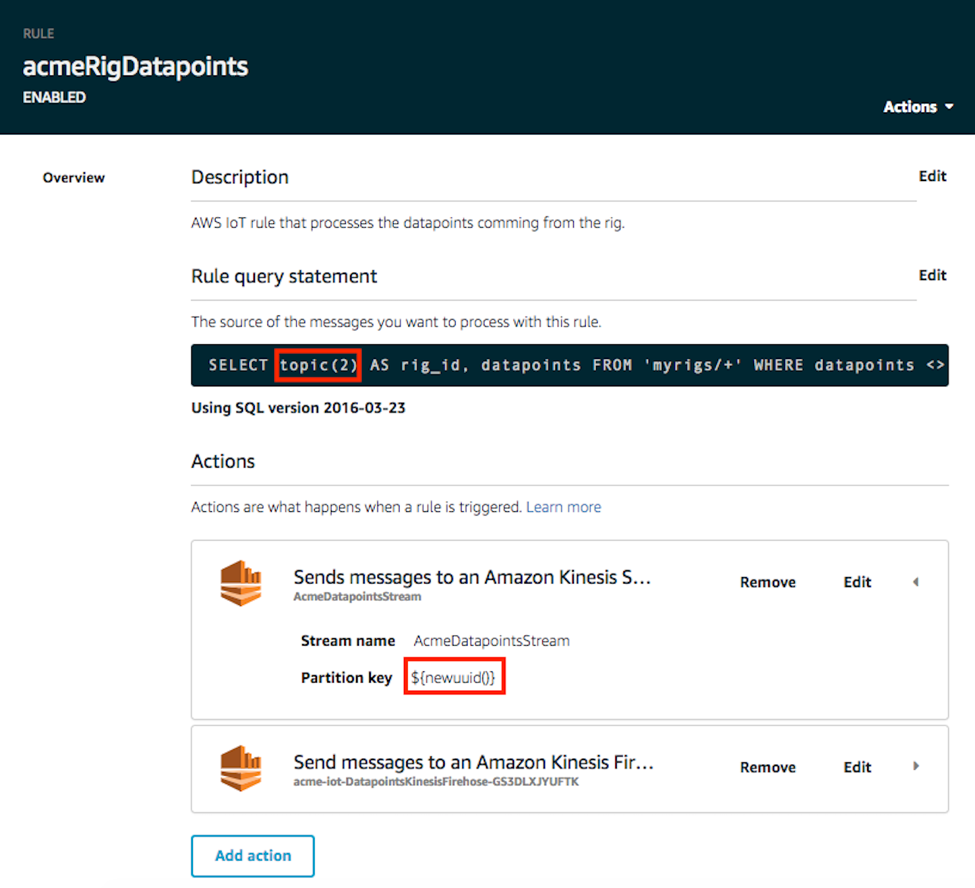The height and width of the screenshot is (888, 975).
Task: Click the Stream name label
Action: (x=348, y=641)
